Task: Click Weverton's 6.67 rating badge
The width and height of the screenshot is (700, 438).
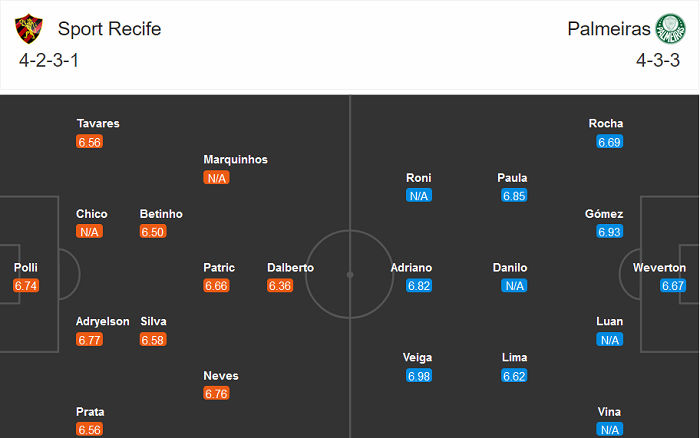Action: (x=673, y=286)
